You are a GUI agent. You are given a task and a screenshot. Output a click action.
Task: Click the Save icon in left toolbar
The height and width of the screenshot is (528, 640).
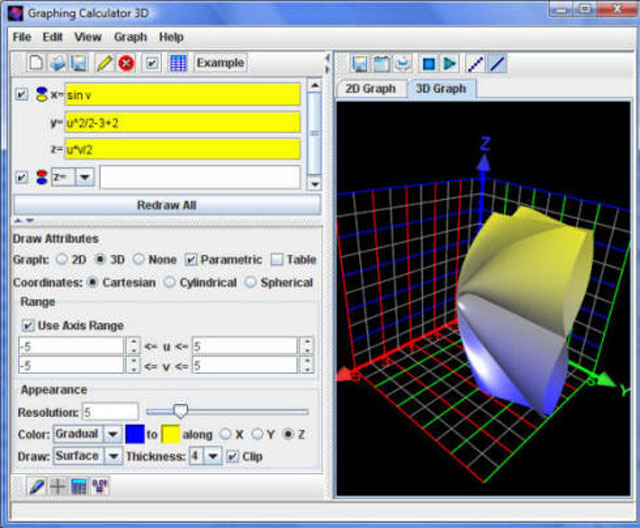pyautogui.click(x=78, y=63)
